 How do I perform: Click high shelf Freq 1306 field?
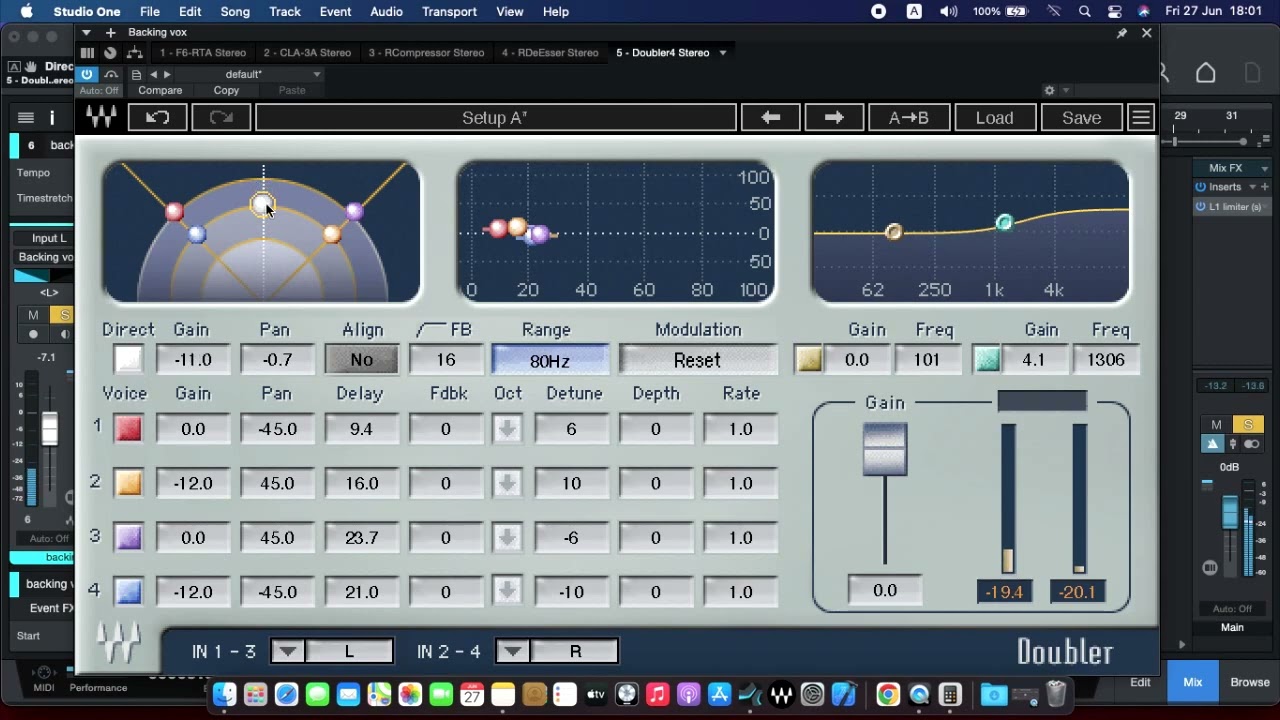(x=1106, y=360)
